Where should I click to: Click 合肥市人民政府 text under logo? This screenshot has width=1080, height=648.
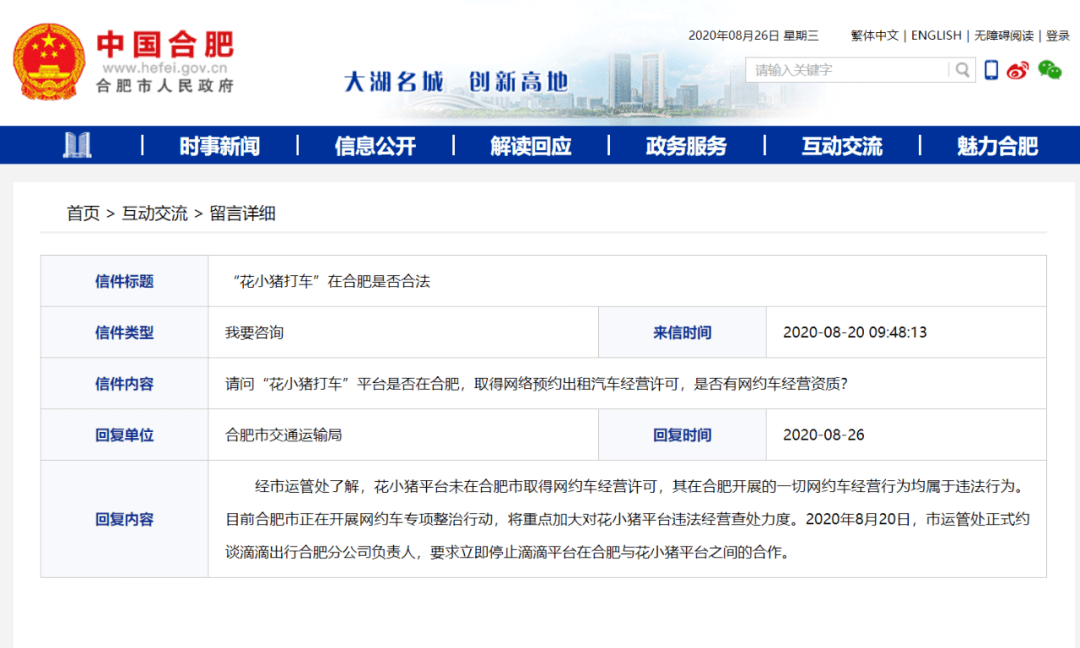point(165,86)
